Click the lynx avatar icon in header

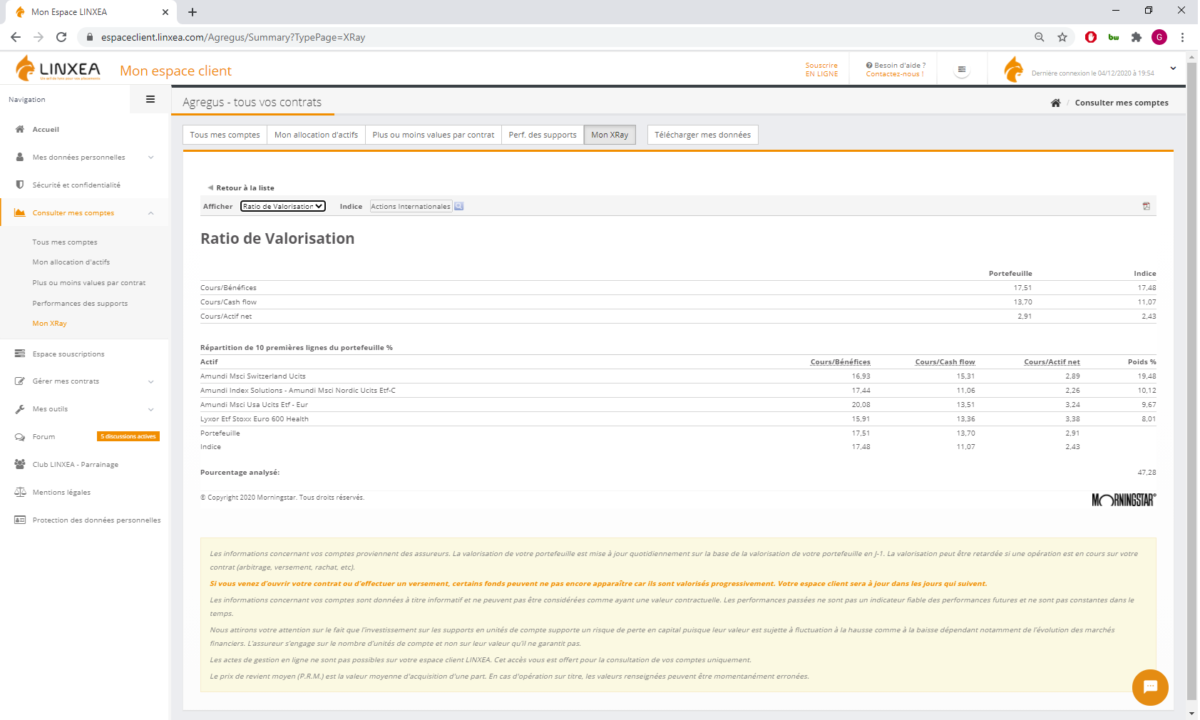1013,69
